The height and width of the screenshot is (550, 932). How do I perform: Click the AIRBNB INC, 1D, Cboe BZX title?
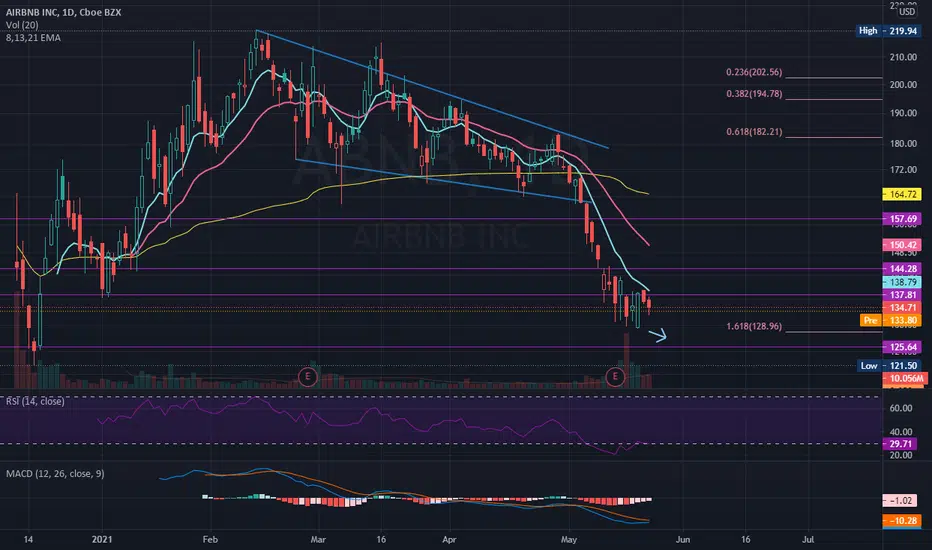[x=64, y=12]
